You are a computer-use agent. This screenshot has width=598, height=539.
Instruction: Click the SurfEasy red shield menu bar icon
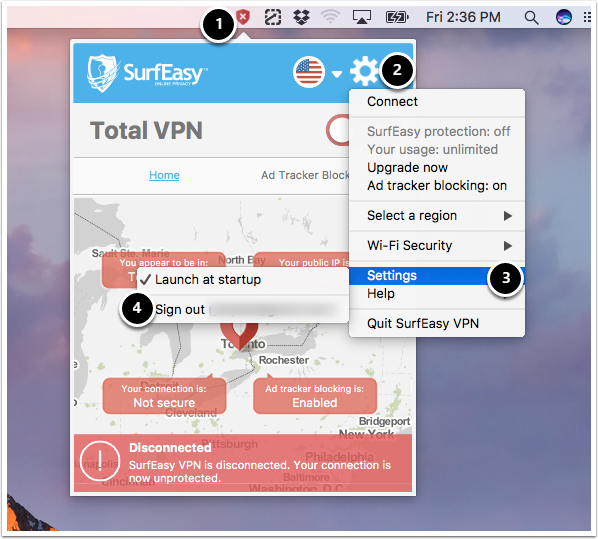(243, 17)
